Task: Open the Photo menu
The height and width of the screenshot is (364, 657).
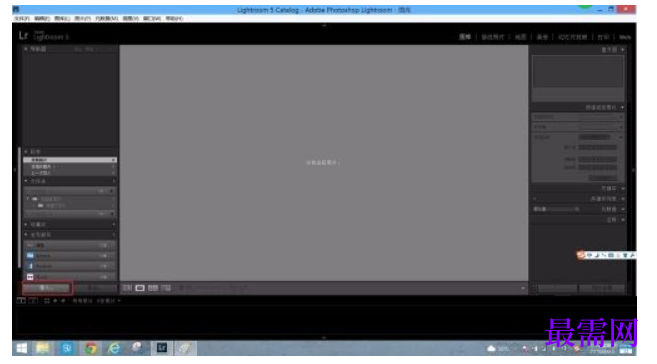Action: coord(82,18)
